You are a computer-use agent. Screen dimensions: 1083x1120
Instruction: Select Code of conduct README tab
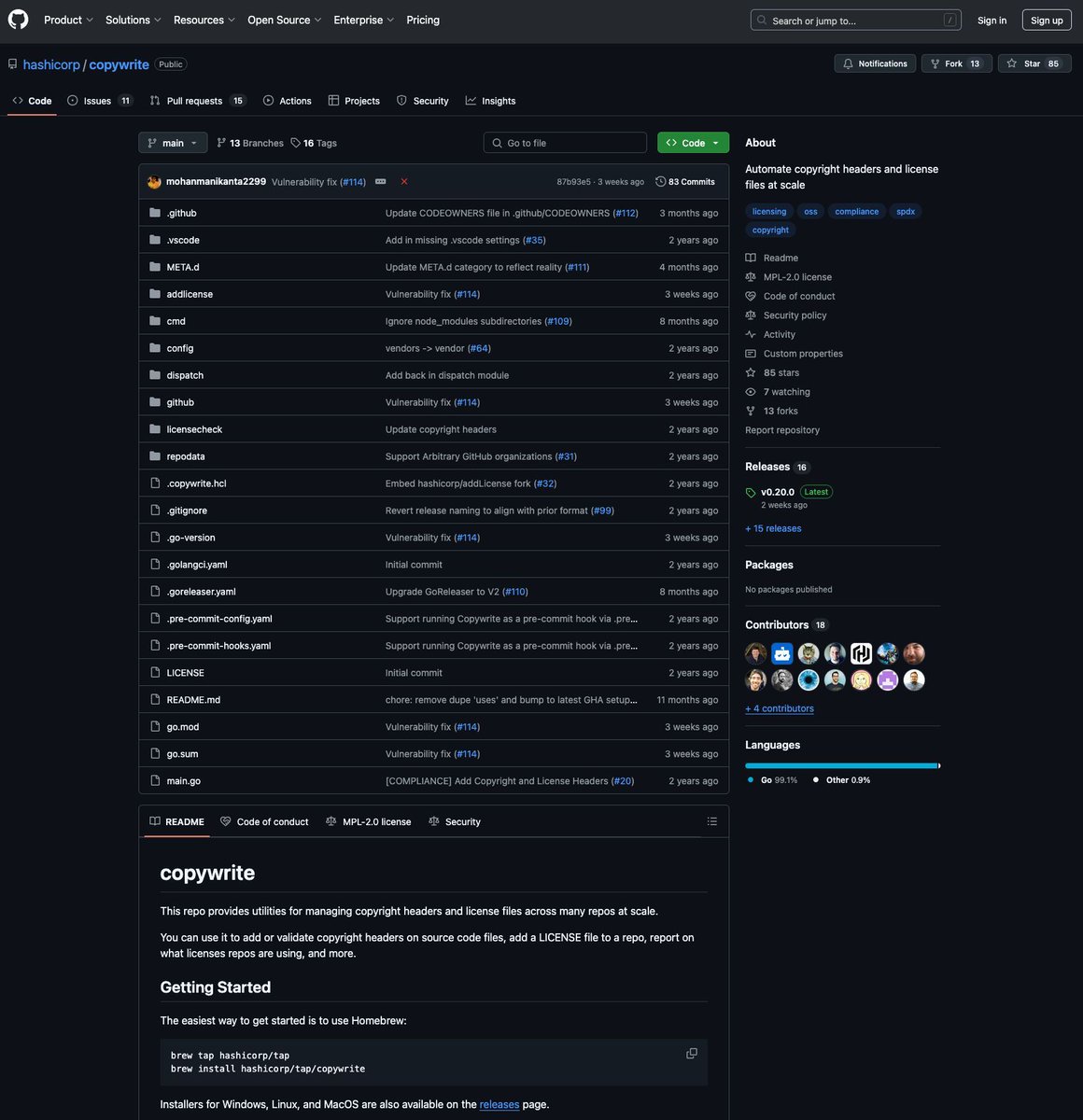(x=264, y=822)
